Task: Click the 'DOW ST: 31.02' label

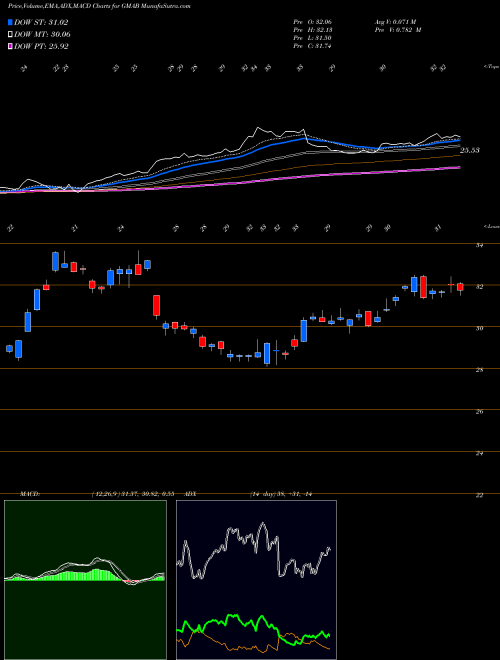Action: point(41,23)
